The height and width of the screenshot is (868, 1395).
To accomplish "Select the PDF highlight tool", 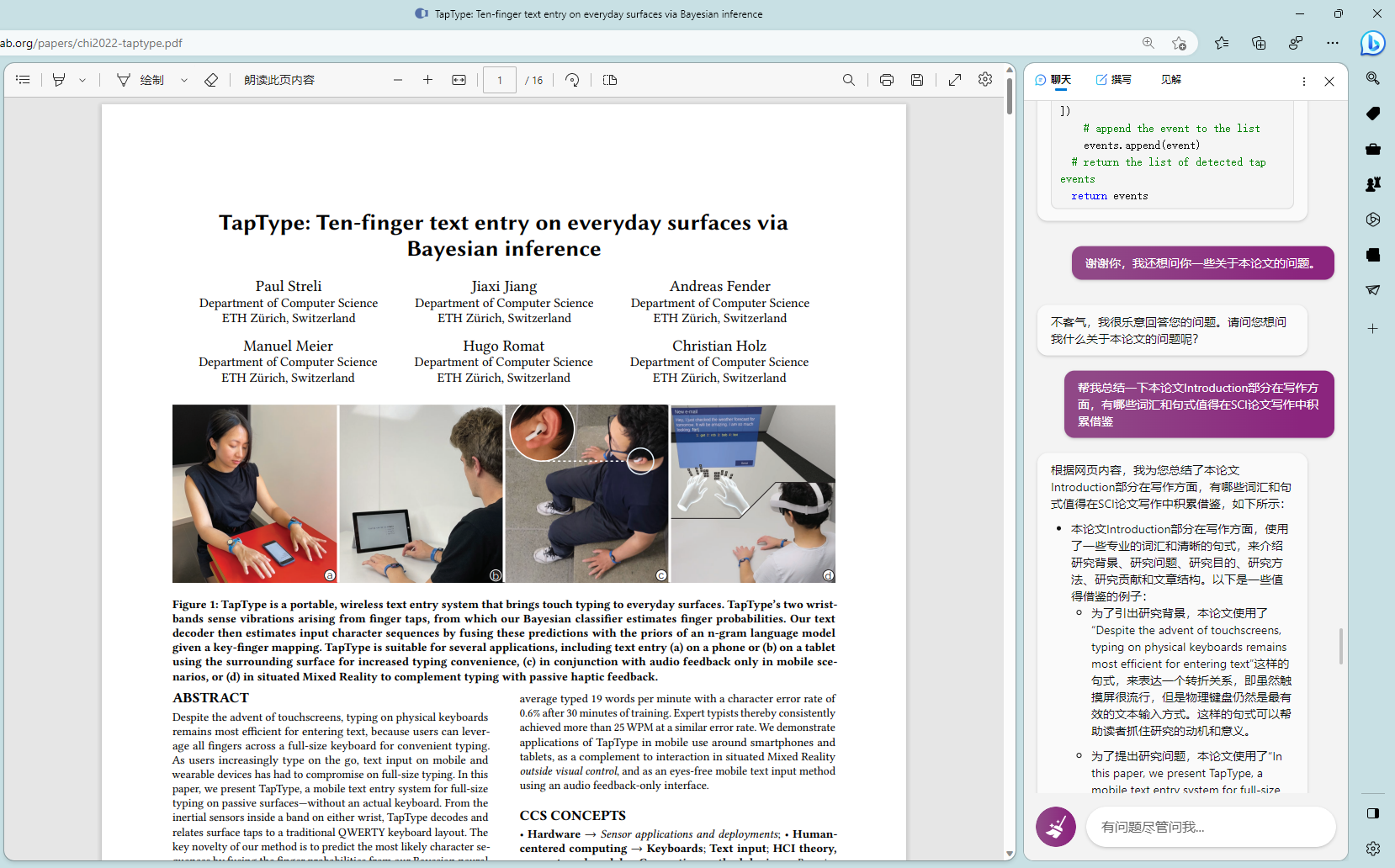I will pos(59,80).
